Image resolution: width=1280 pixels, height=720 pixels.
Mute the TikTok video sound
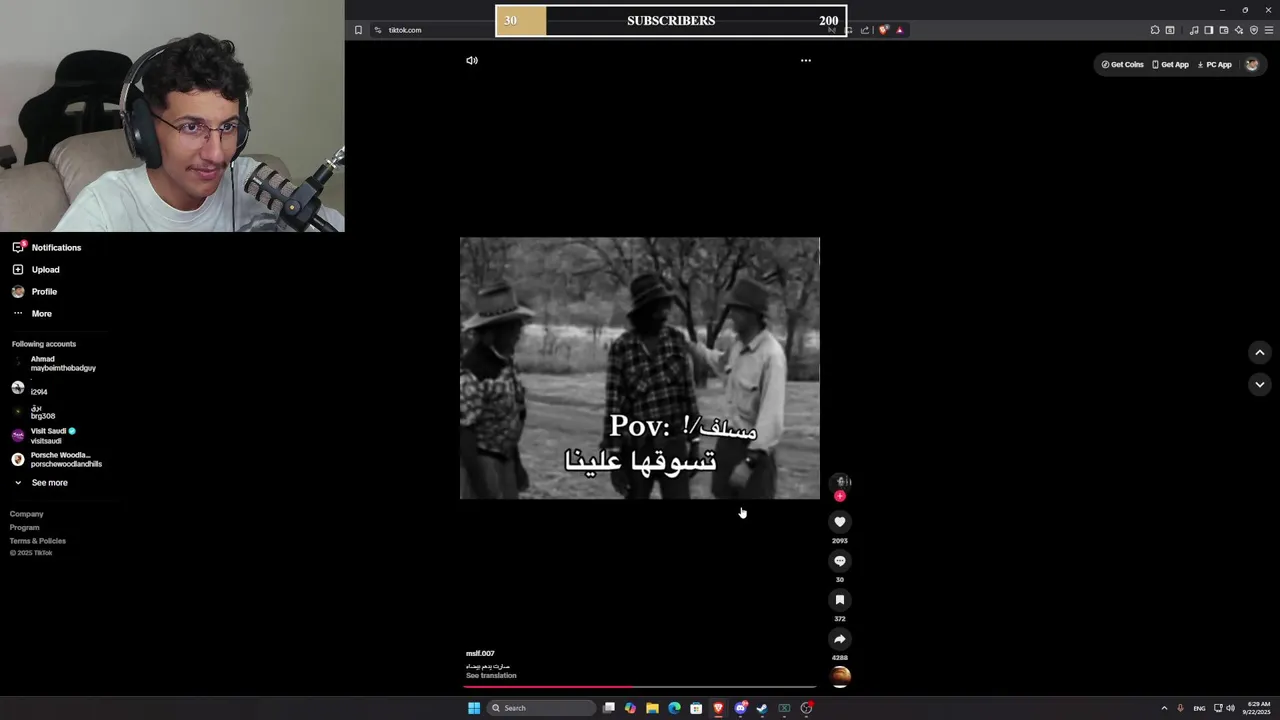pos(472,60)
